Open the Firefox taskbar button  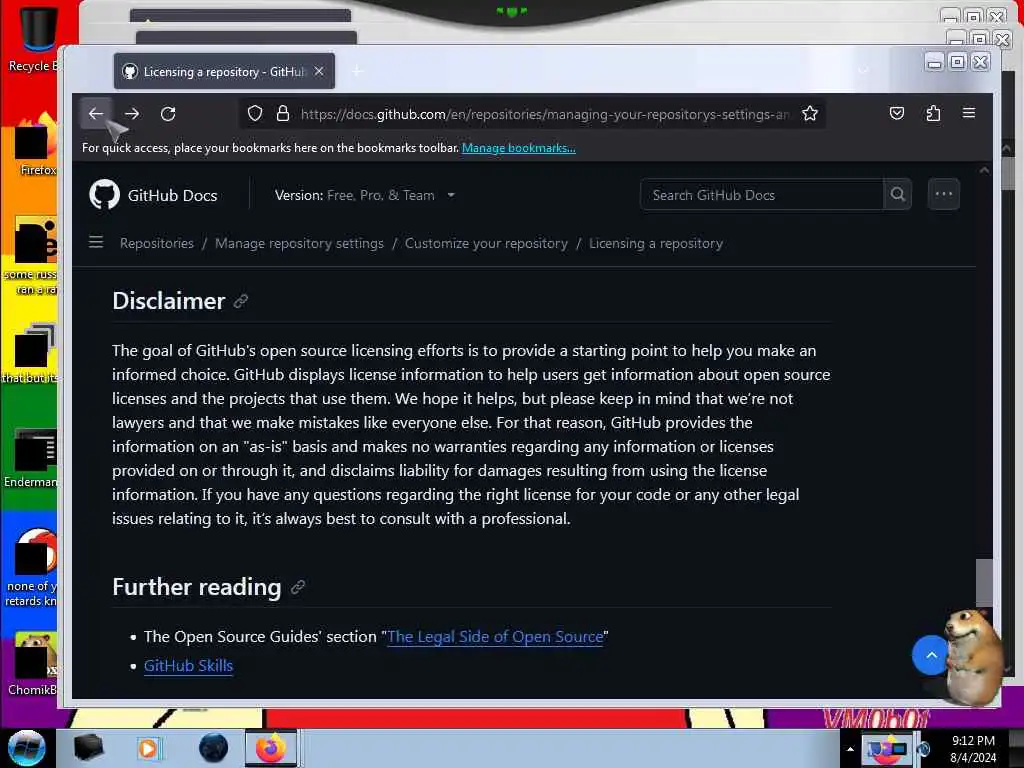tap(270, 748)
